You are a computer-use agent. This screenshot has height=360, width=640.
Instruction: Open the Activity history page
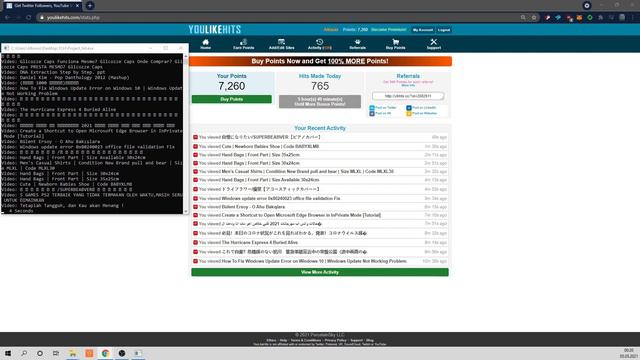(x=320, y=44)
